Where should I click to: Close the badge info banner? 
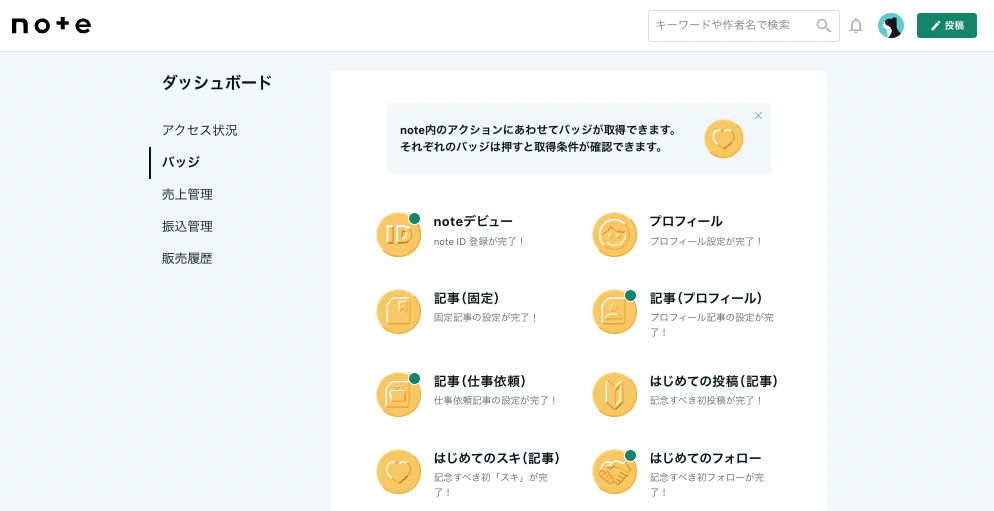758,115
